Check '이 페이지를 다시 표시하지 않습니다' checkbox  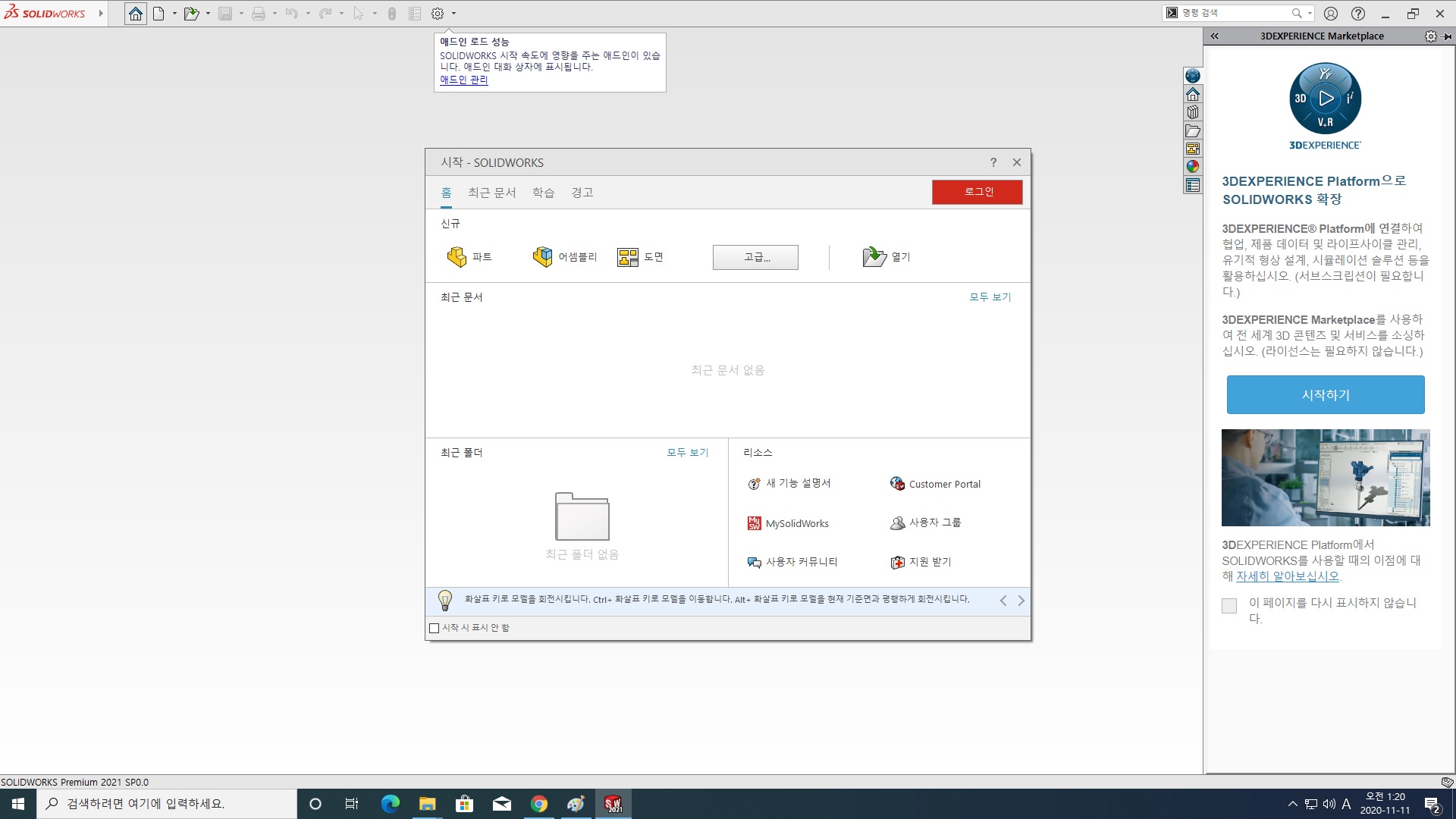pos(1229,606)
